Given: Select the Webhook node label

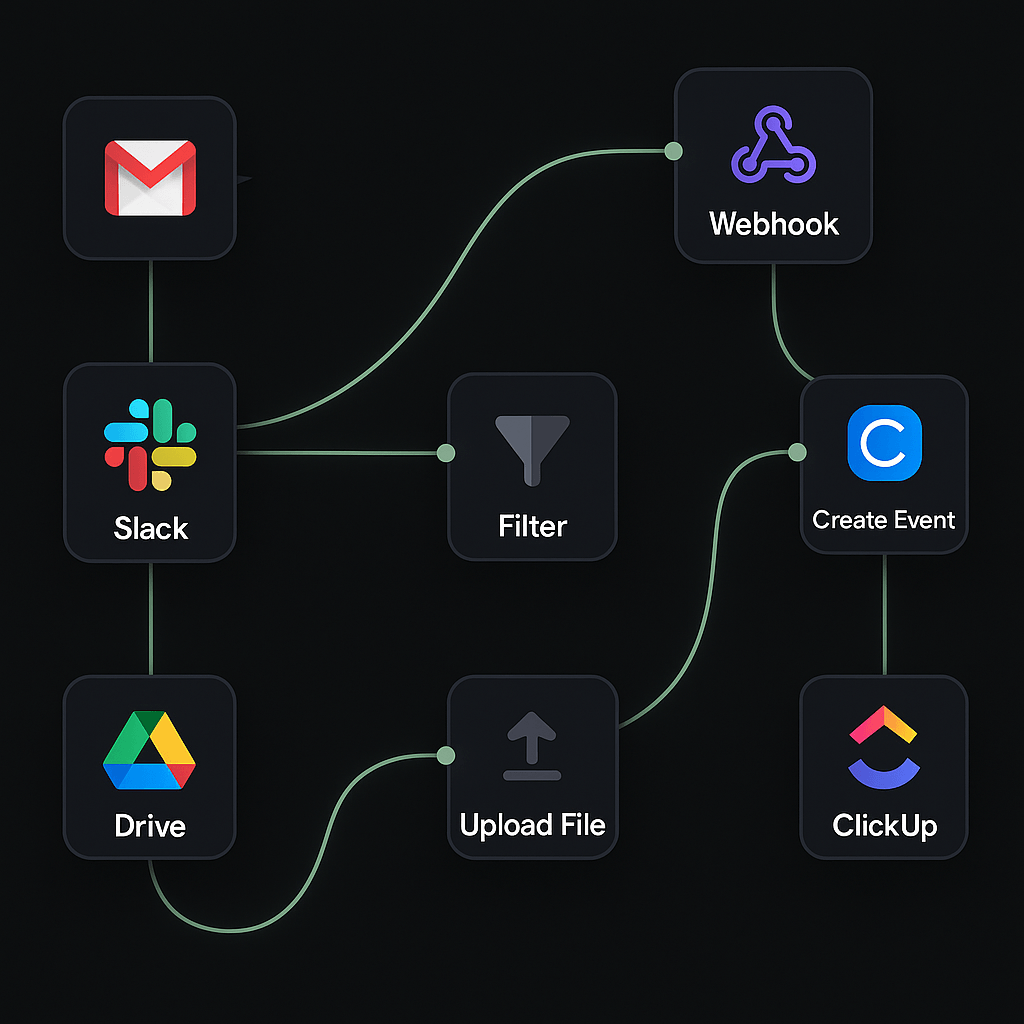Looking at the screenshot, I should click(x=774, y=224).
